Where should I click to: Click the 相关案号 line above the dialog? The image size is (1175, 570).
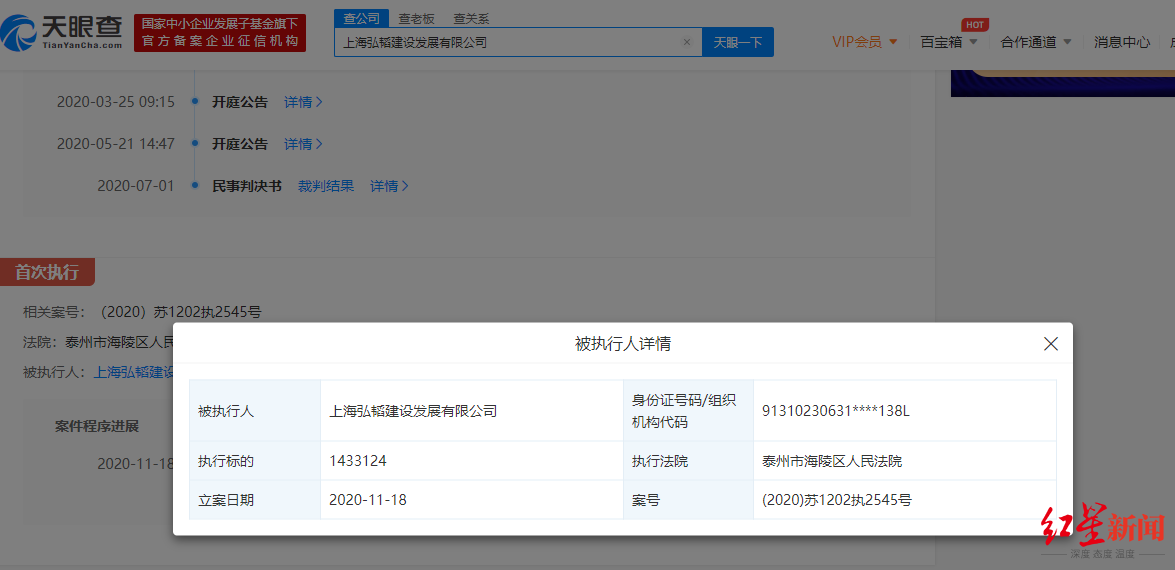(142, 312)
